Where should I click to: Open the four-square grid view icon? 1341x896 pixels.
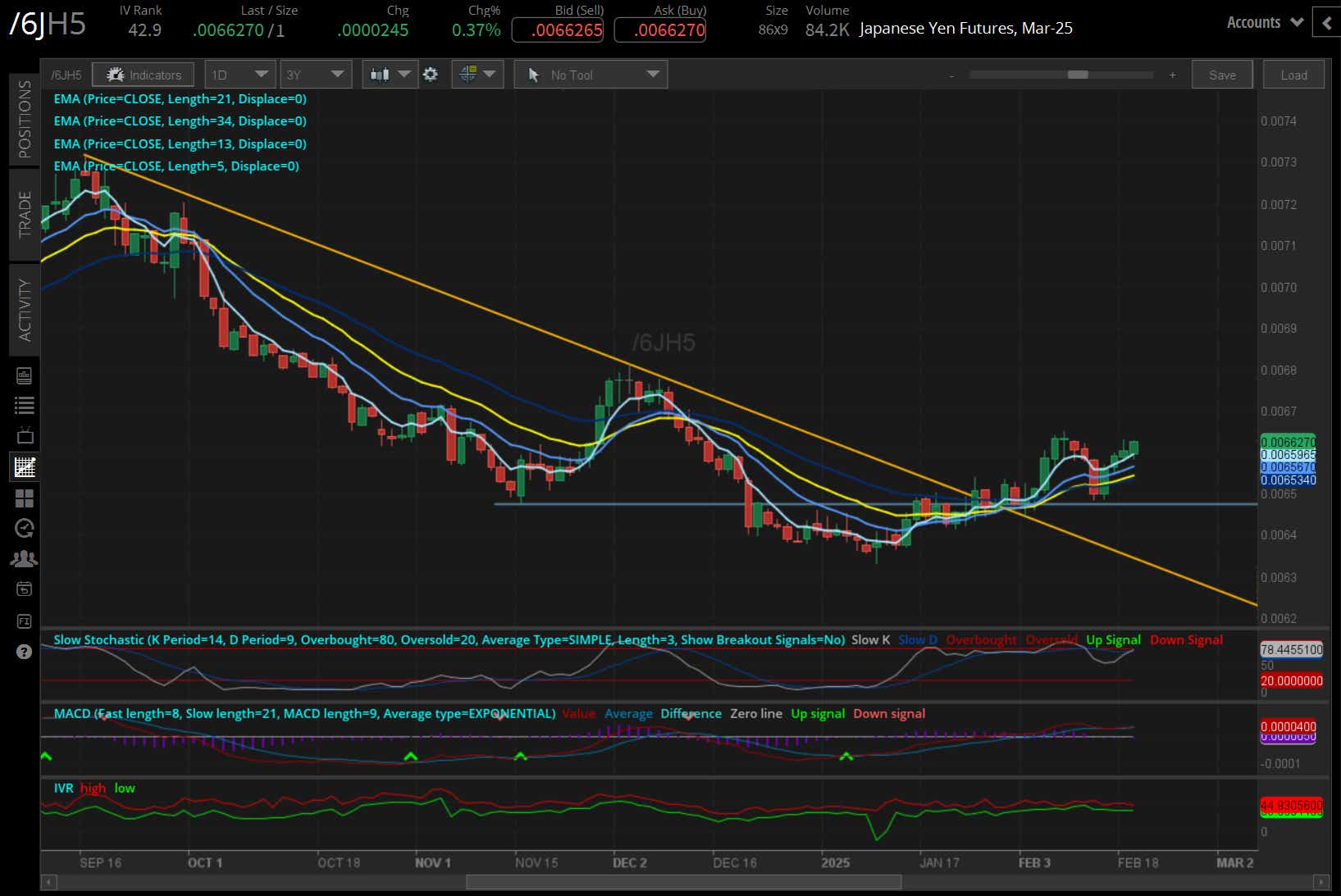point(24,498)
